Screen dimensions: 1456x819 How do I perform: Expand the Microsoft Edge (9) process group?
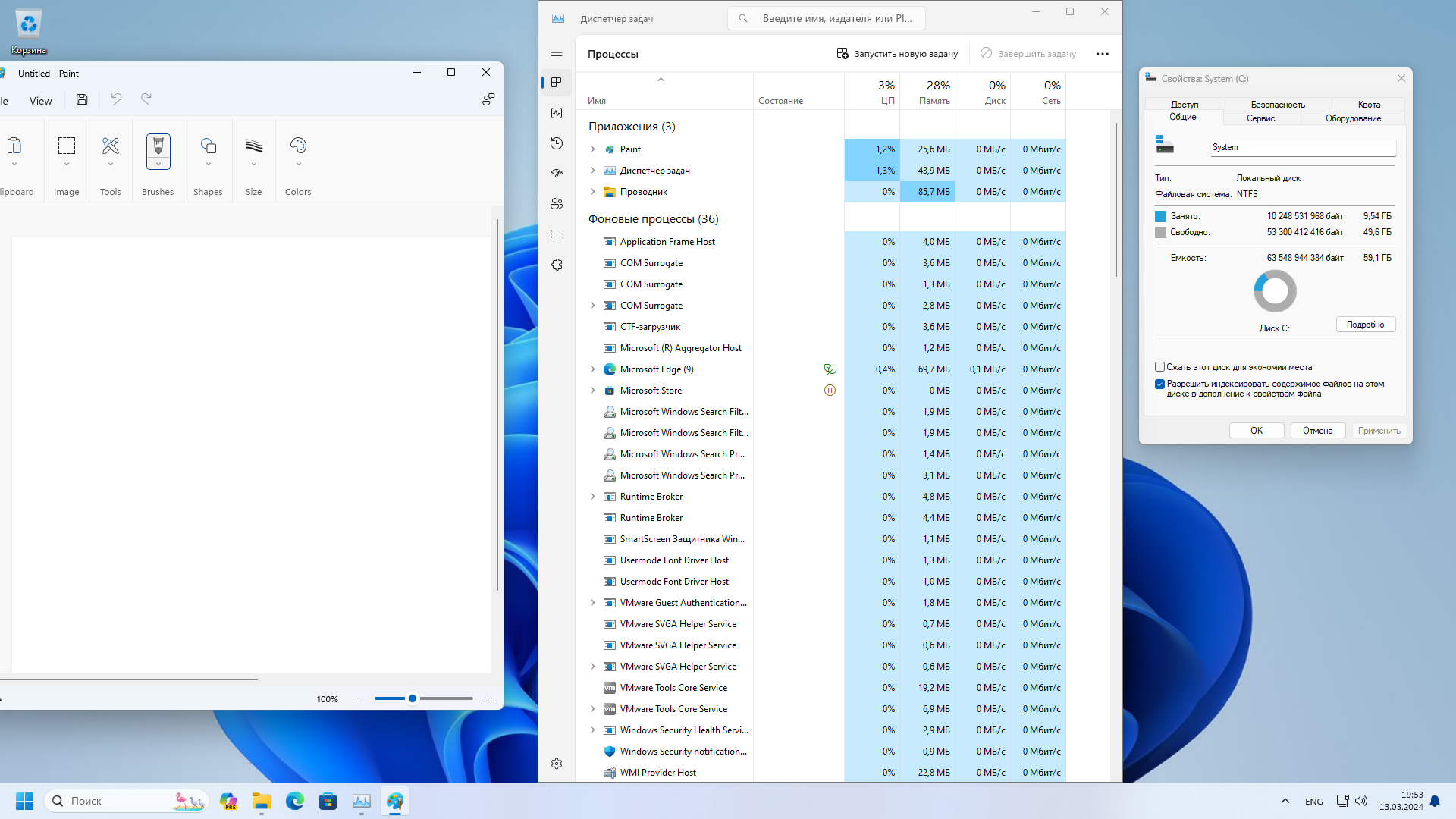tap(593, 369)
